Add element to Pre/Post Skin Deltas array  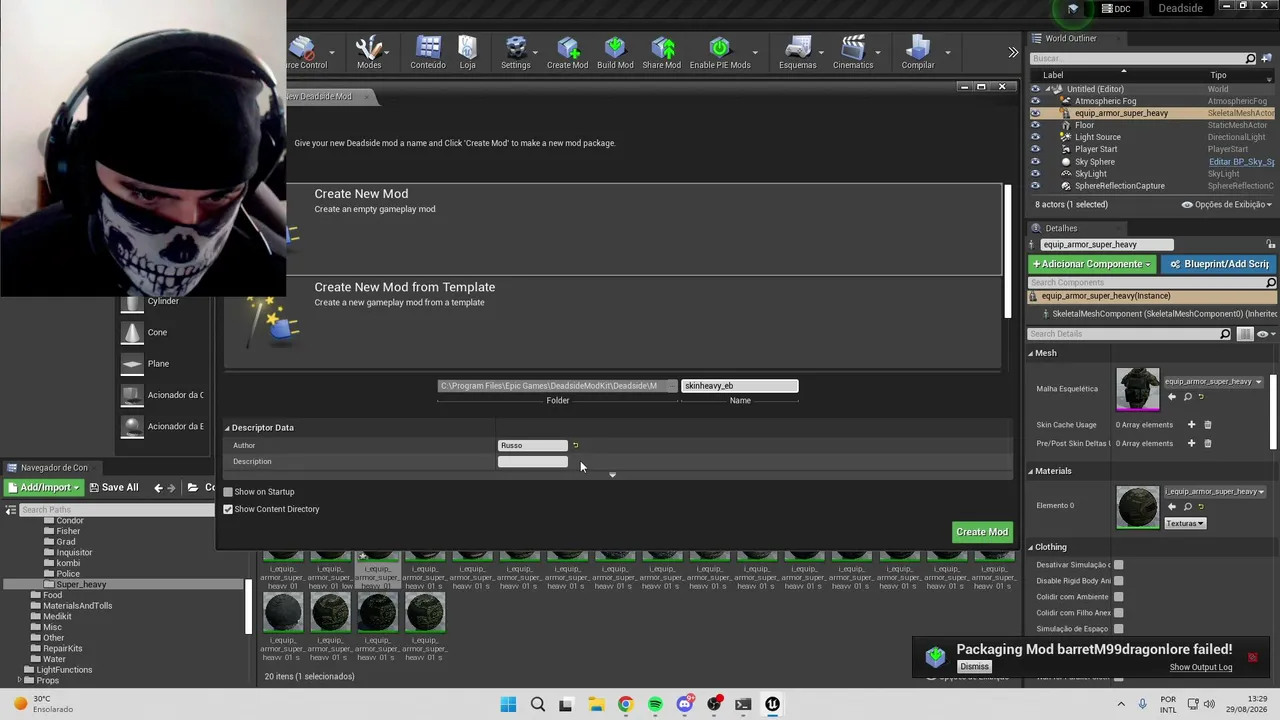pos(1191,443)
